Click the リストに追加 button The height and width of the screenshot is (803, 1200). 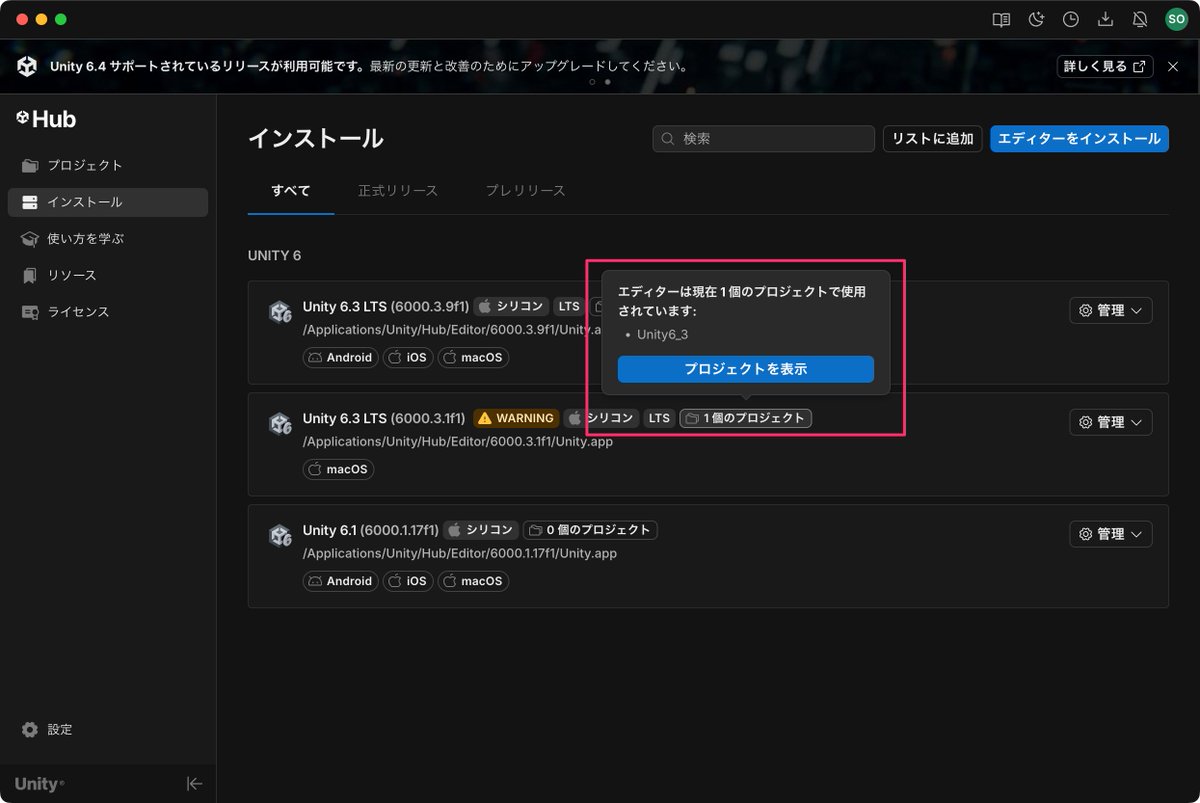(932, 139)
